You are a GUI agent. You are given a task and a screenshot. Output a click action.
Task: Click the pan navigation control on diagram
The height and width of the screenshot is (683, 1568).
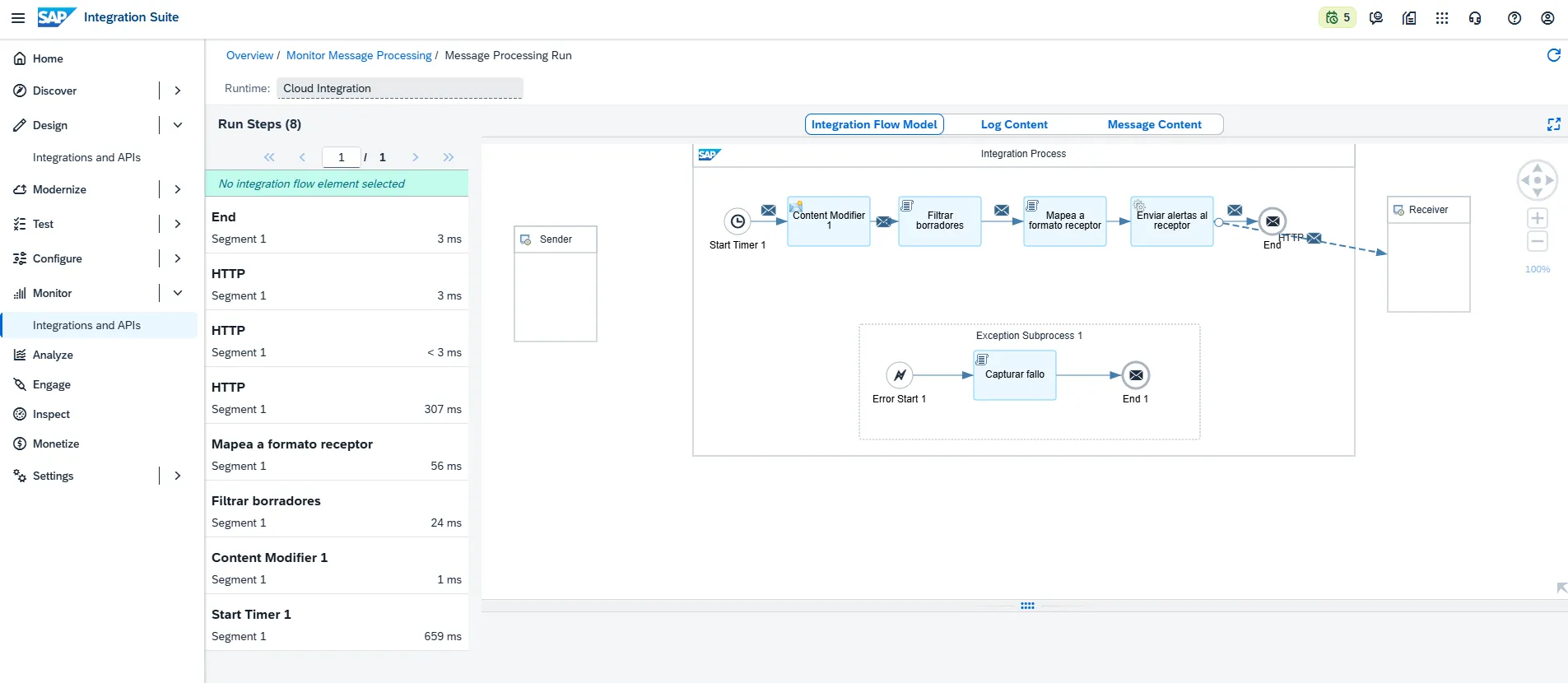1538,180
